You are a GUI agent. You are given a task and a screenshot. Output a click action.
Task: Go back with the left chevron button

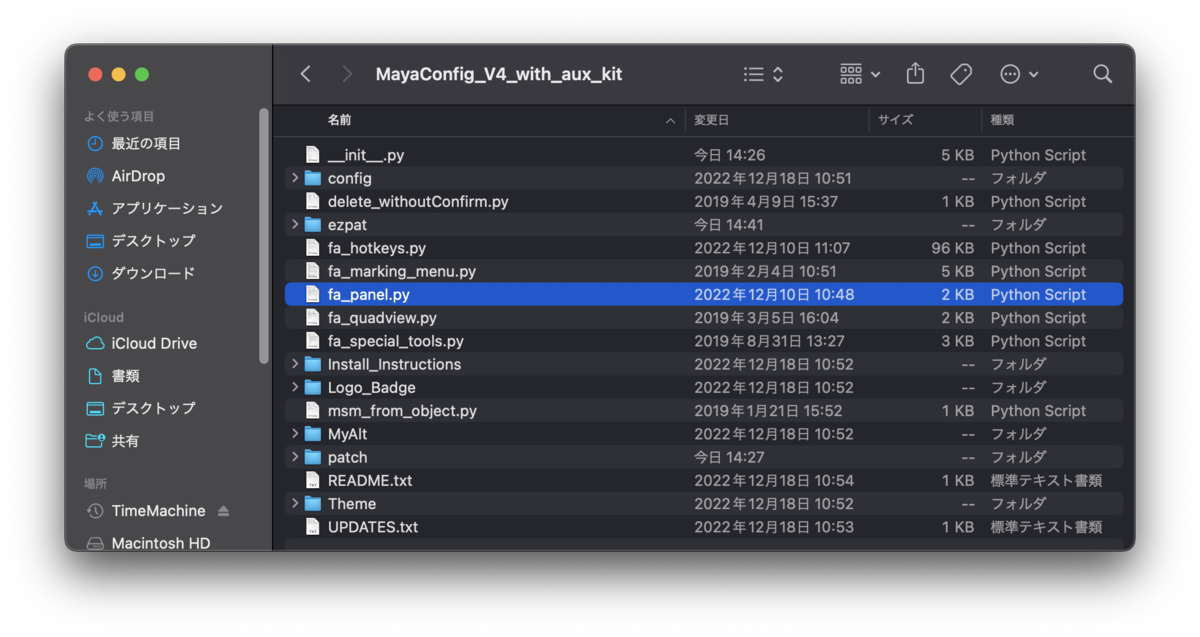[306, 74]
